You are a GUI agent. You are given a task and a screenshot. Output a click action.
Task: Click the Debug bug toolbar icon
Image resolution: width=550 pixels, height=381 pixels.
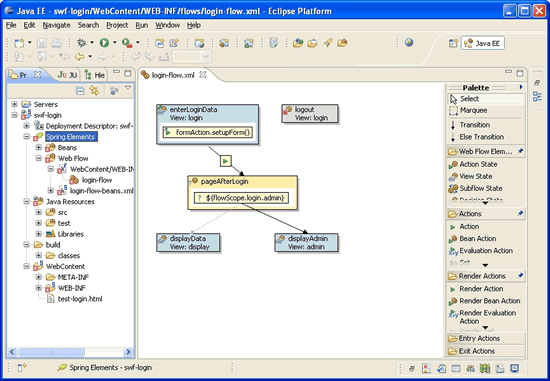81,43
